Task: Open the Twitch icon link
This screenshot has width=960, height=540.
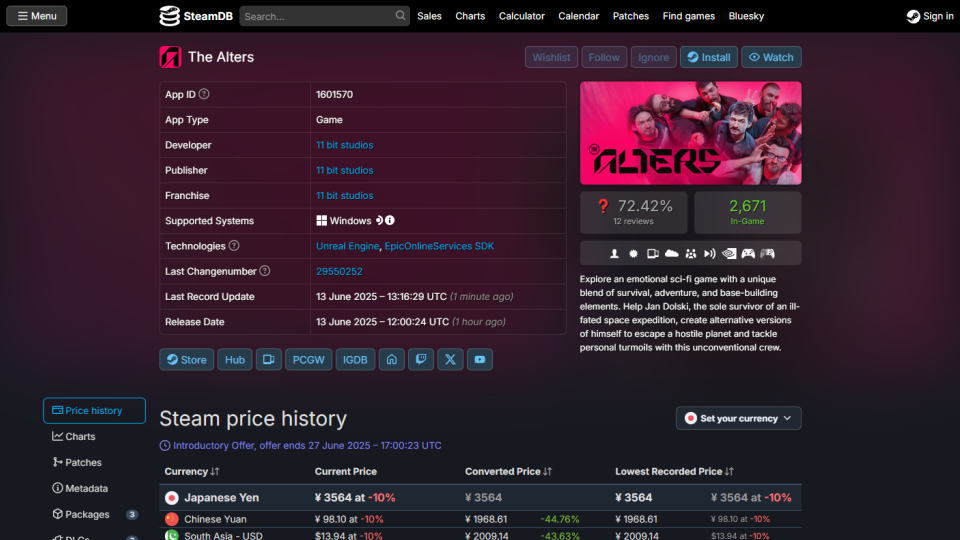Action: pyautogui.click(x=421, y=359)
